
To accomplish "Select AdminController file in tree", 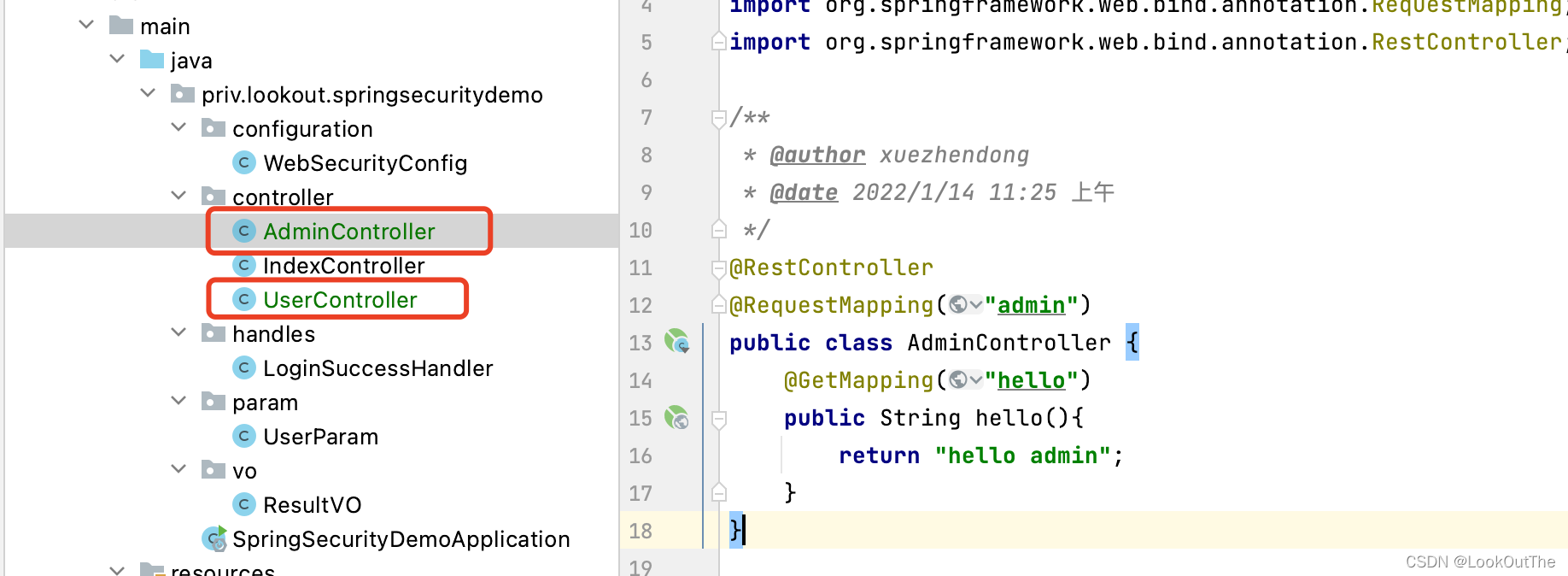I will [349, 231].
